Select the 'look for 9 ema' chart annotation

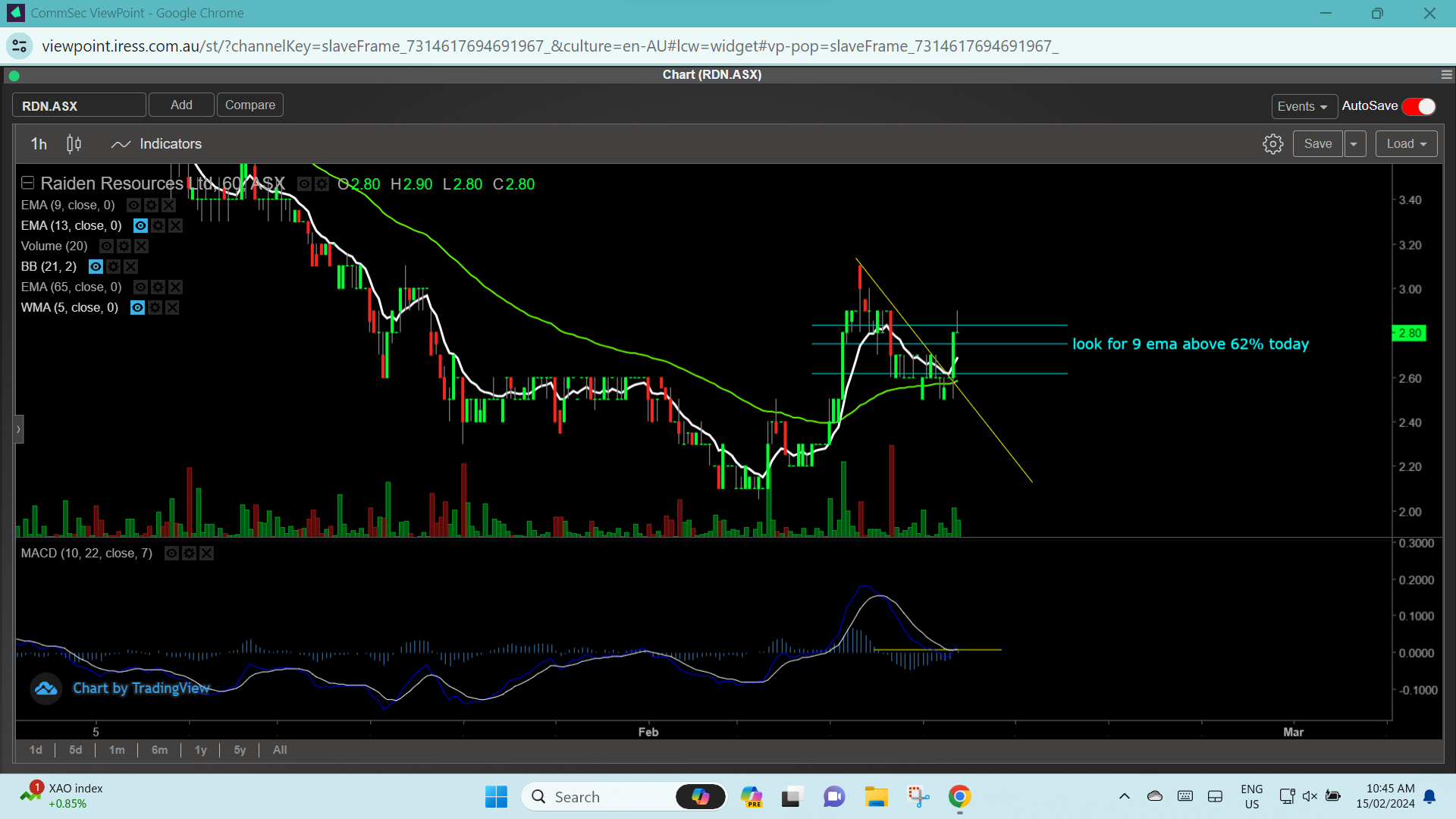(1191, 344)
